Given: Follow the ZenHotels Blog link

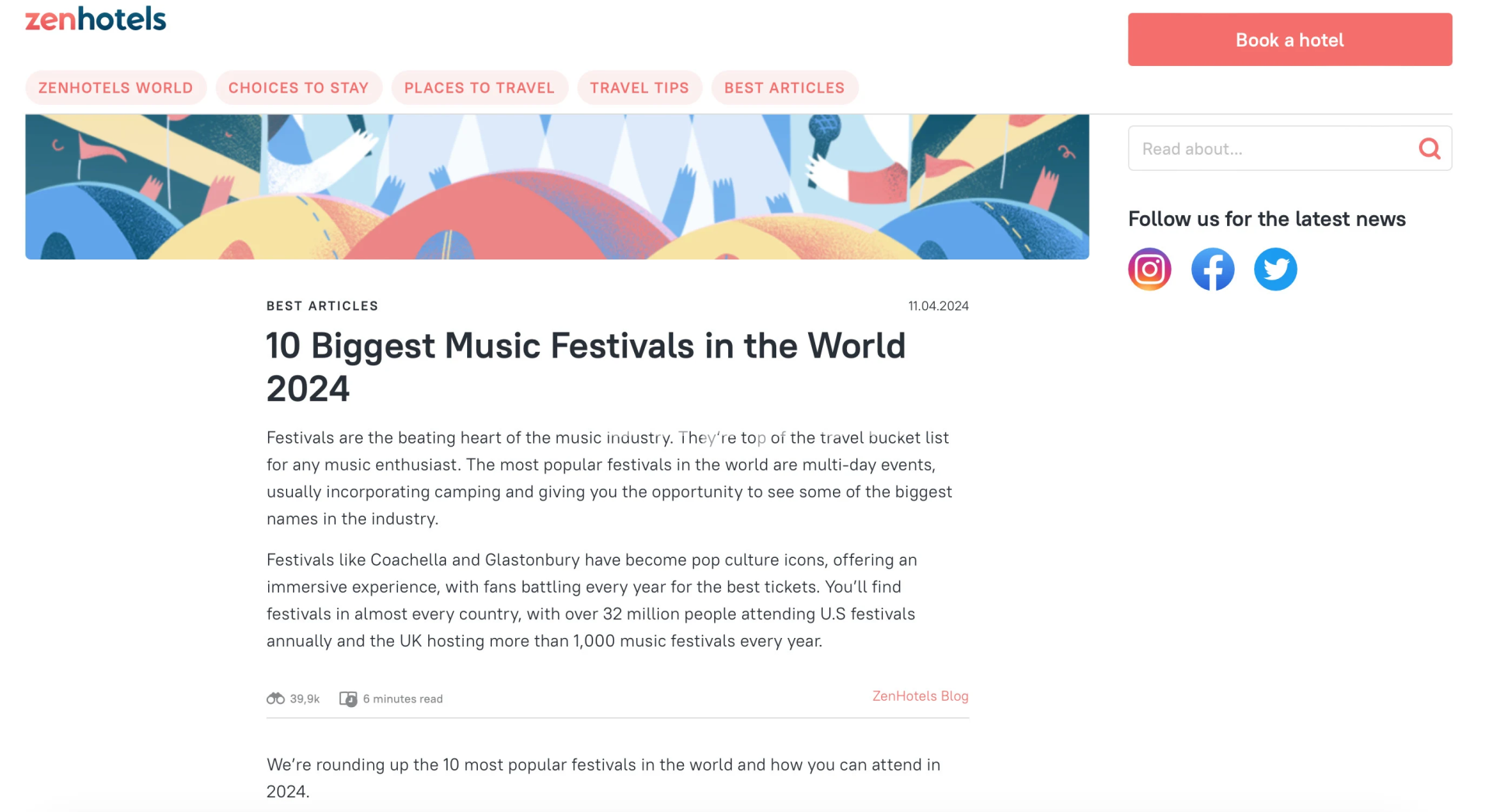Looking at the screenshot, I should [x=920, y=696].
